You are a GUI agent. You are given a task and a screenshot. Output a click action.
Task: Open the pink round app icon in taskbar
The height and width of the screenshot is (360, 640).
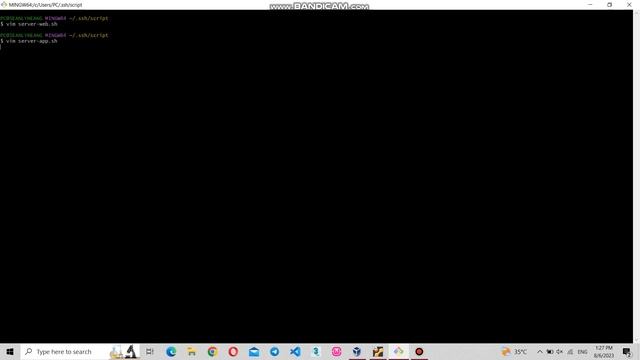pyautogui.click(x=336, y=351)
